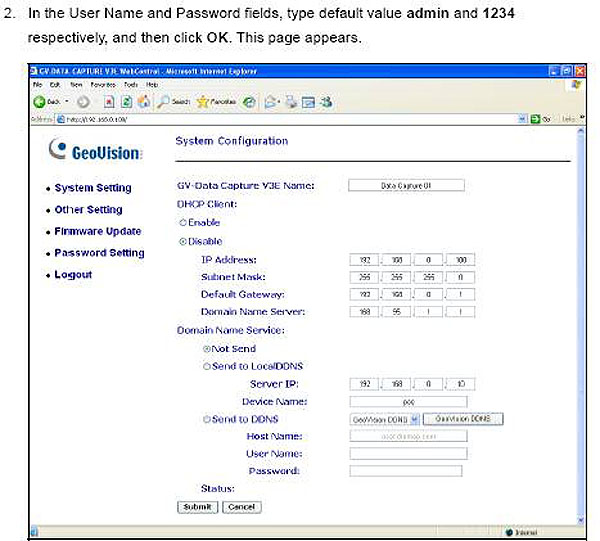The height and width of the screenshot is (541, 600).
Task: Click first octet of IP Address
Action: click(x=364, y=260)
